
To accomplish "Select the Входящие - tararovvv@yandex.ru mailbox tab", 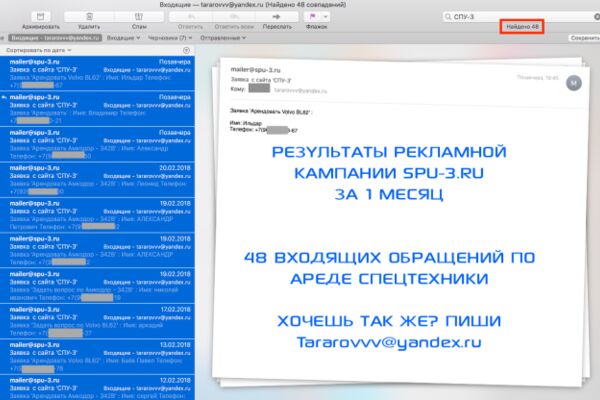I will [55, 38].
